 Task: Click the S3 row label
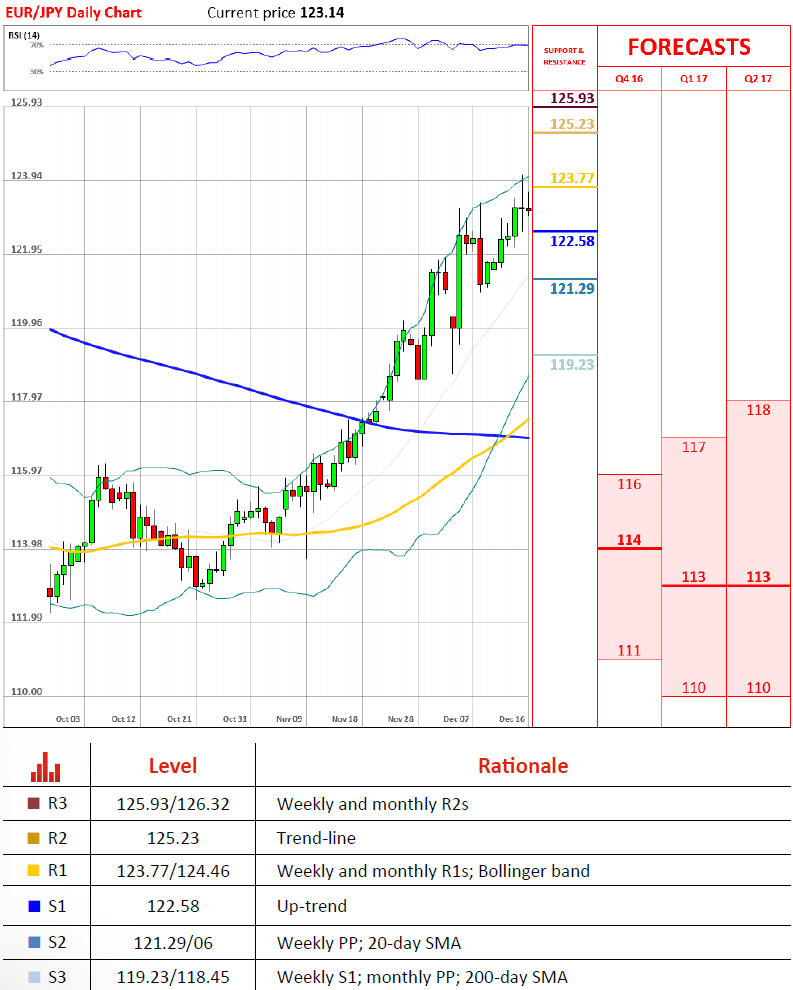tap(57, 977)
